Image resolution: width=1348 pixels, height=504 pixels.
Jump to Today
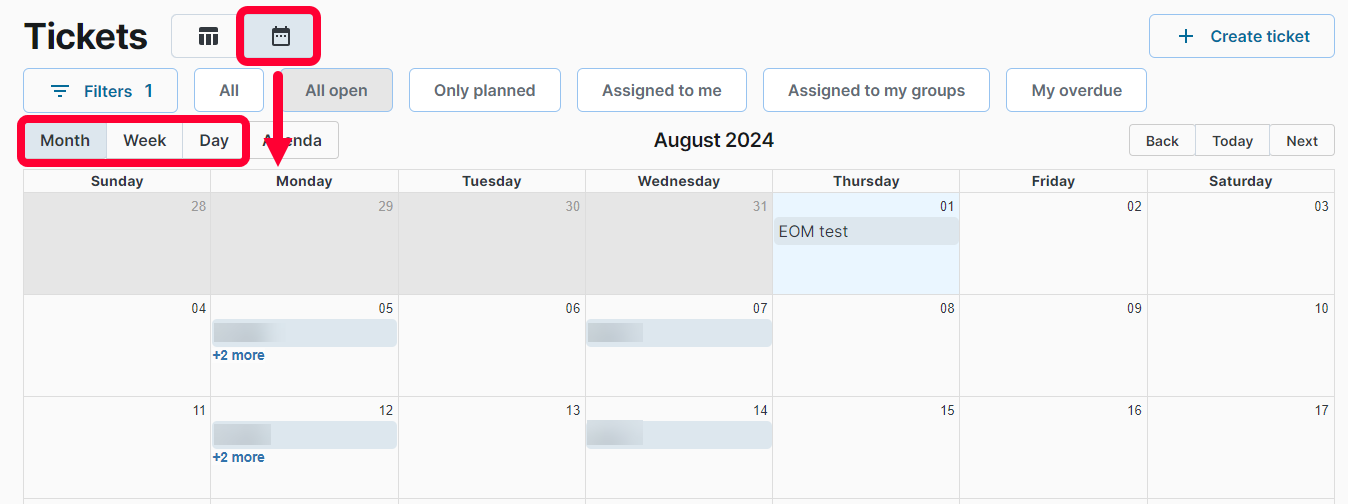pyautogui.click(x=1232, y=141)
